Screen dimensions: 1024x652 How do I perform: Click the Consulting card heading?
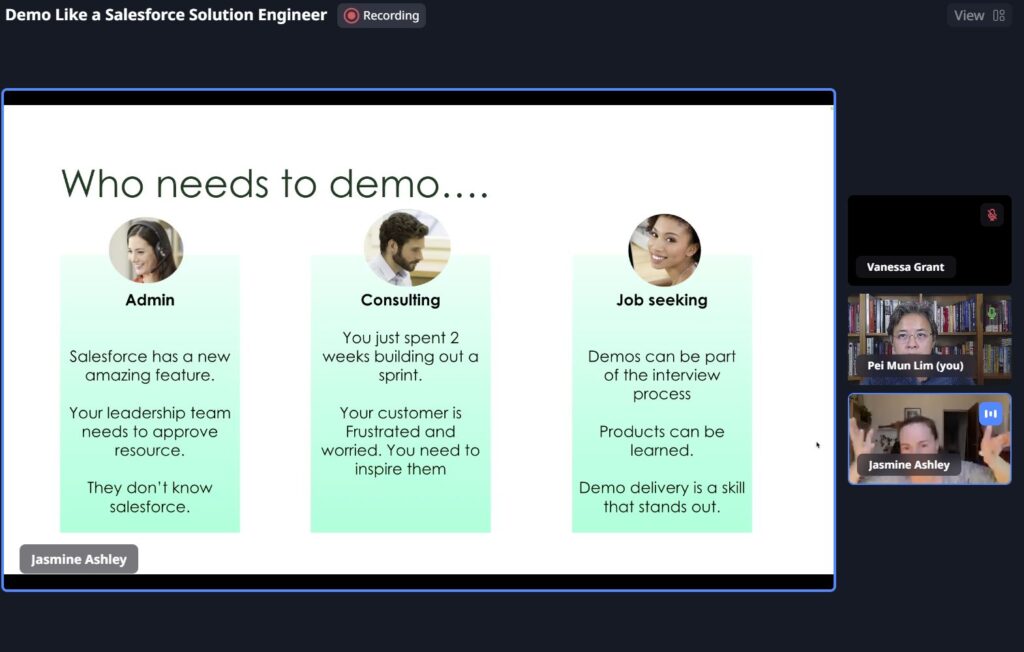(x=400, y=300)
